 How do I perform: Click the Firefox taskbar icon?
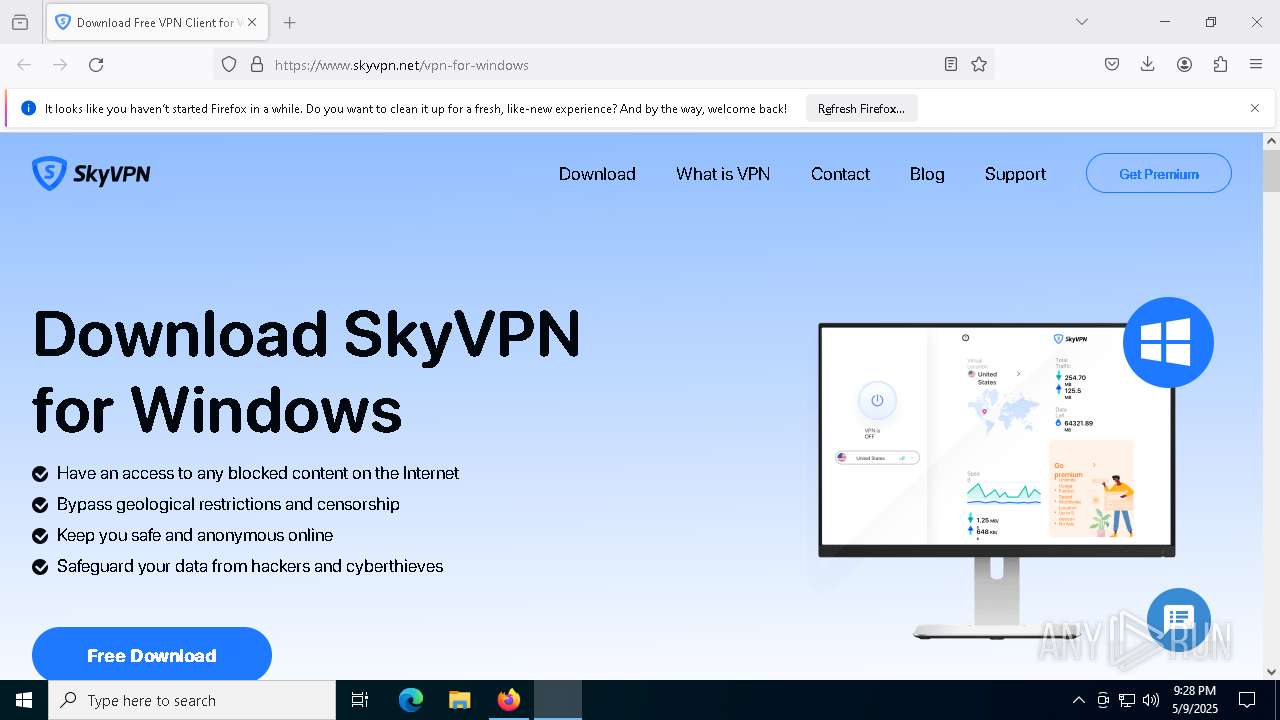point(509,700)
